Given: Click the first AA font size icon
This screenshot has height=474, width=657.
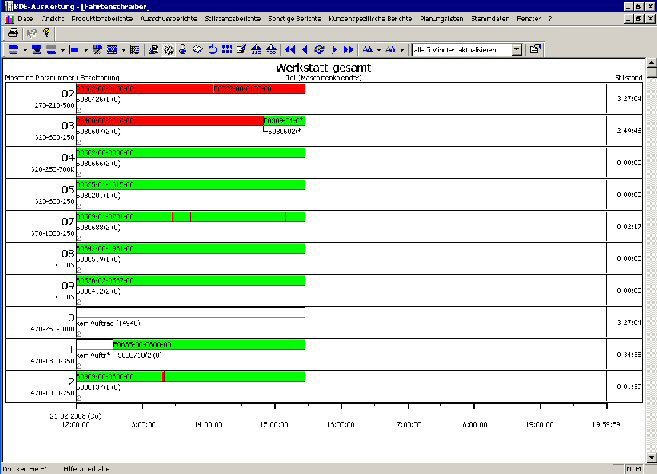Looking at the screenshot, I should 368,50.
